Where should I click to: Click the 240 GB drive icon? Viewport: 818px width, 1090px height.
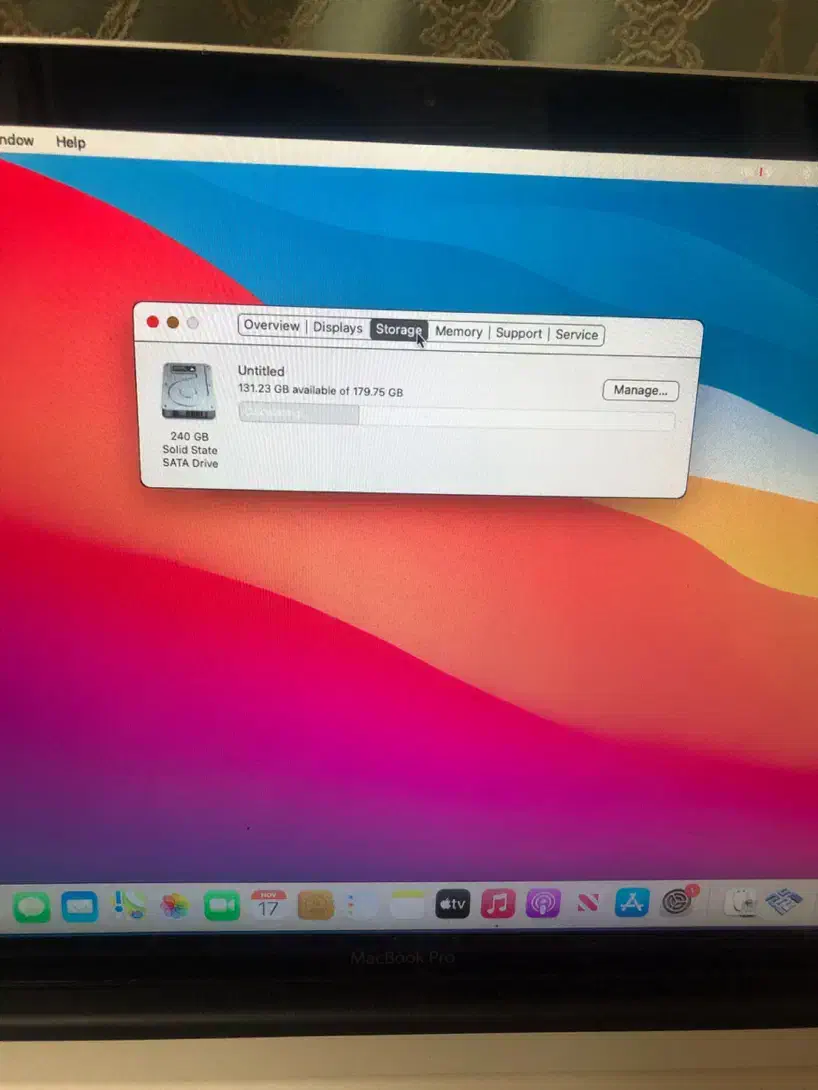pyautogui.click(x=187, y=391)
